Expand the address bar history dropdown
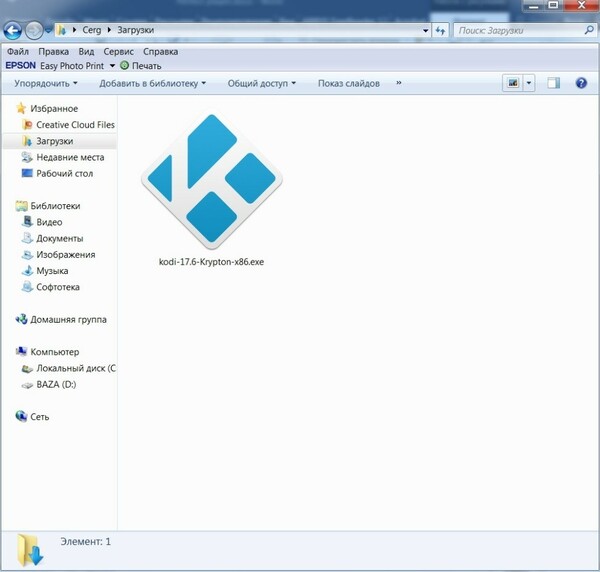Viewport: 600px width, 572px height. click(426, 31)
